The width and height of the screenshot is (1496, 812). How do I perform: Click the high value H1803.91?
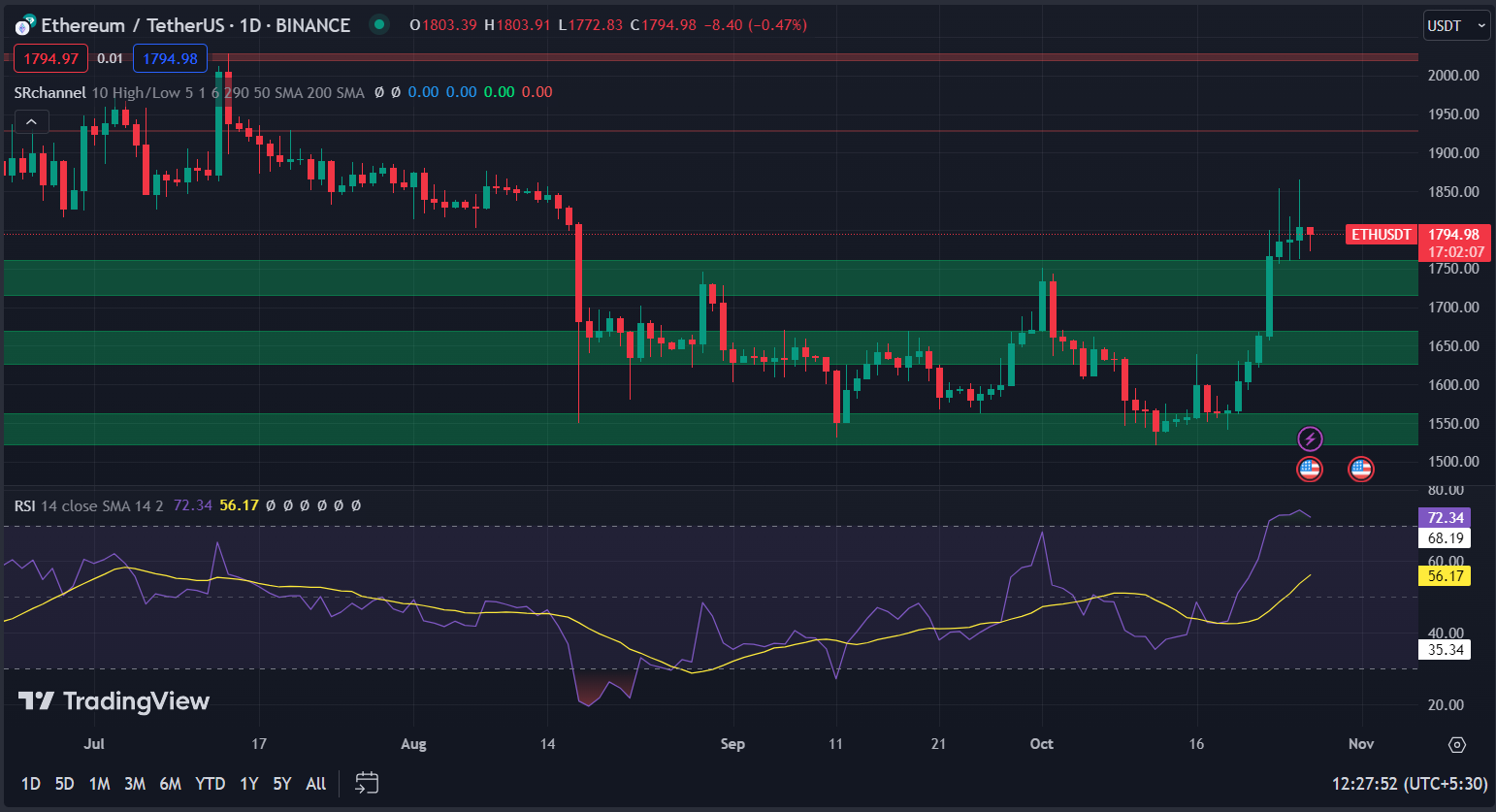click(518, 25)
